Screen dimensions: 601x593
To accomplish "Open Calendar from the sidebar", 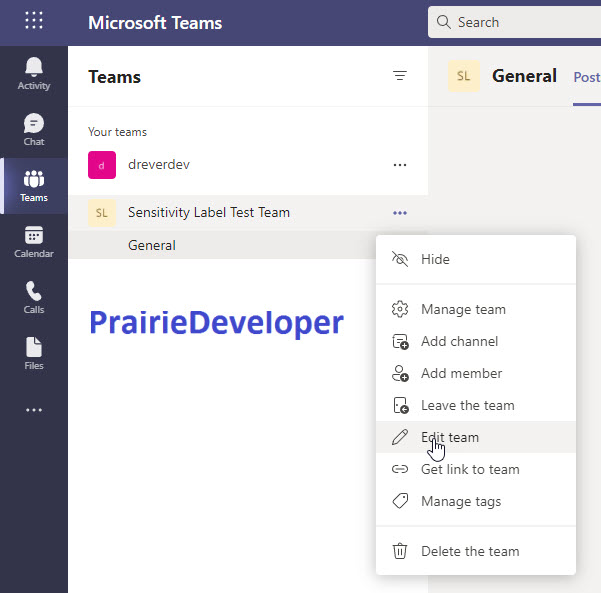I will (x=34, y=242).
